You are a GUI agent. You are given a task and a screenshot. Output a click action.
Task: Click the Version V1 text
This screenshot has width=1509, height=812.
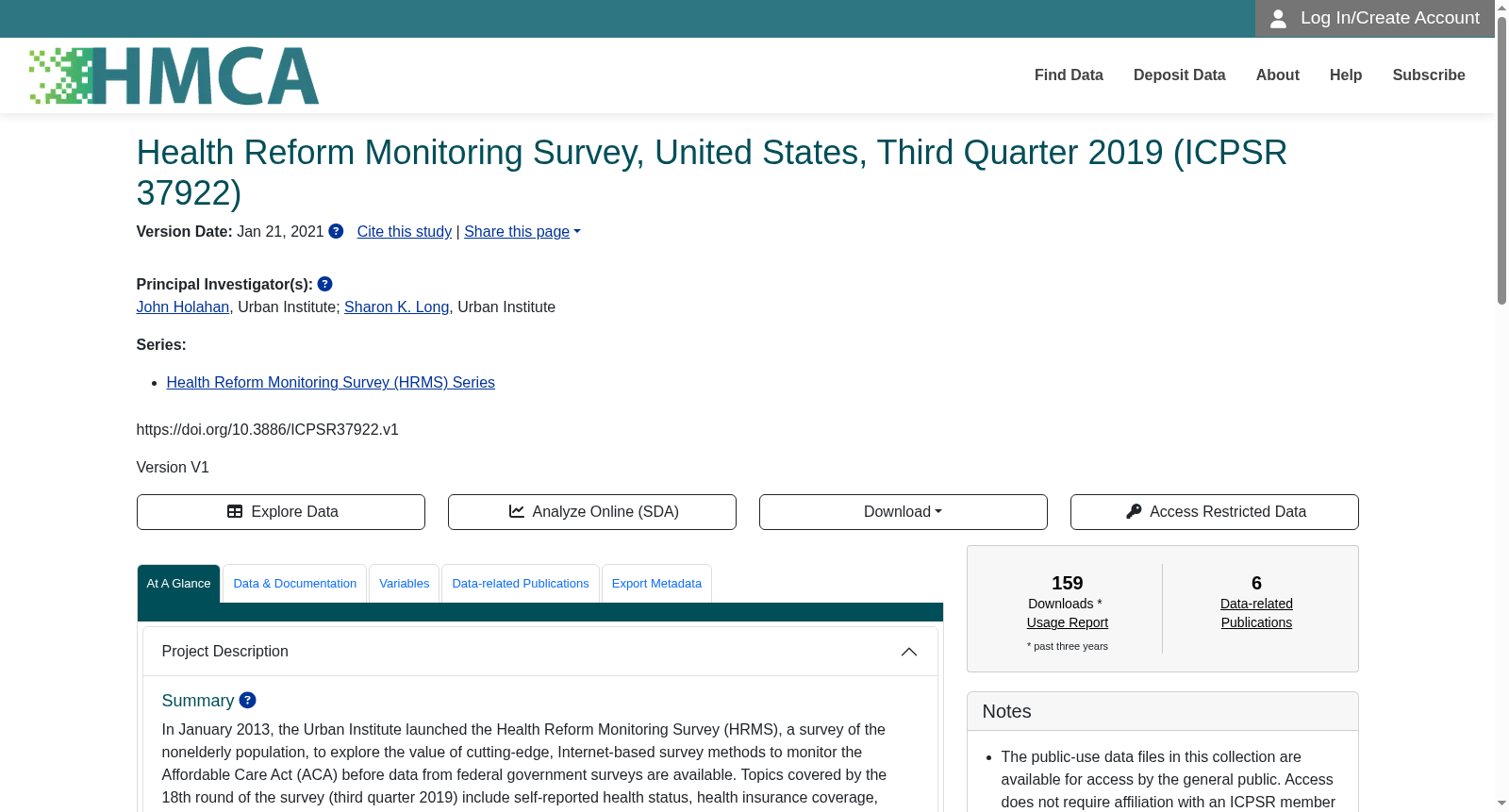click(173, 468)
